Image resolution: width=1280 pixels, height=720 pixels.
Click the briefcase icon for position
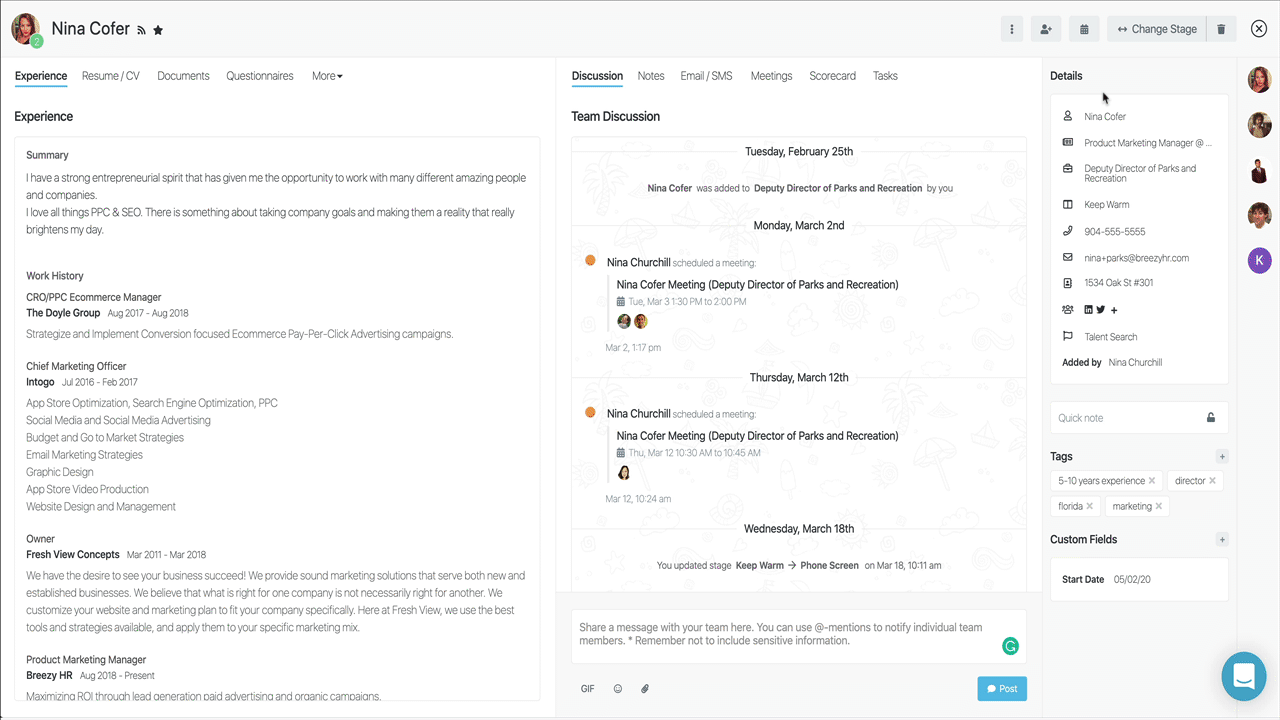coord(1068,169)
